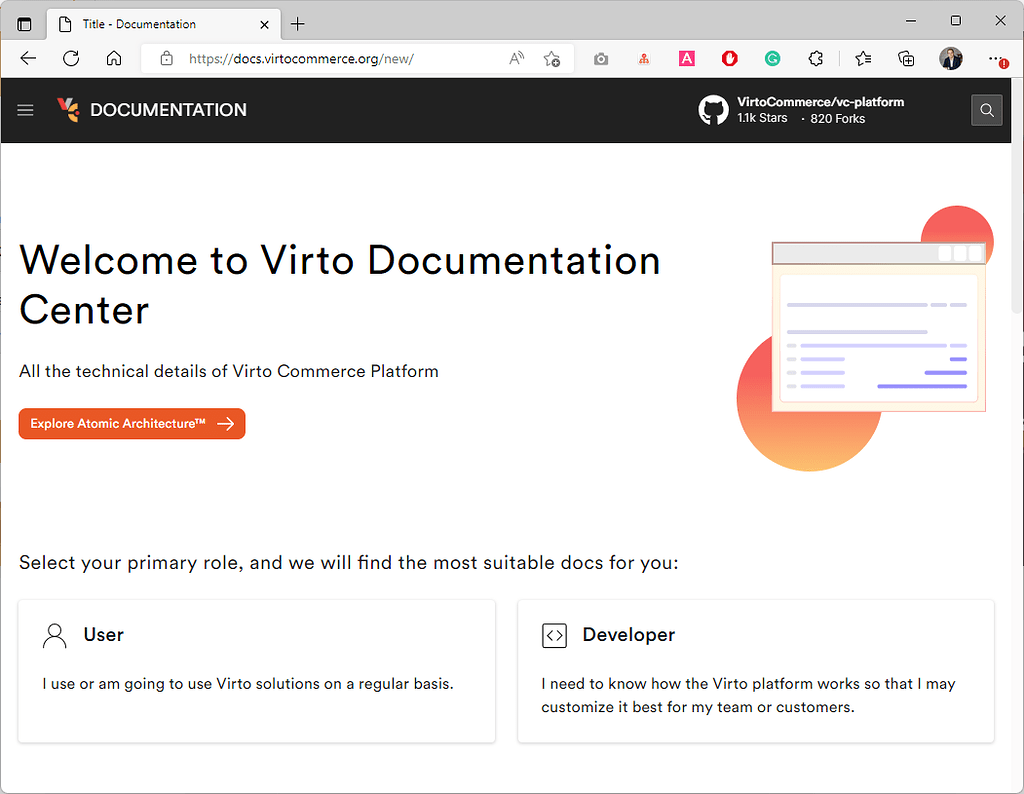The height and width of the screenshot is (794, 1024).
Task: Open the browser extensions puzzle icon
Action: pyautogui.click(x=815, y=59)
